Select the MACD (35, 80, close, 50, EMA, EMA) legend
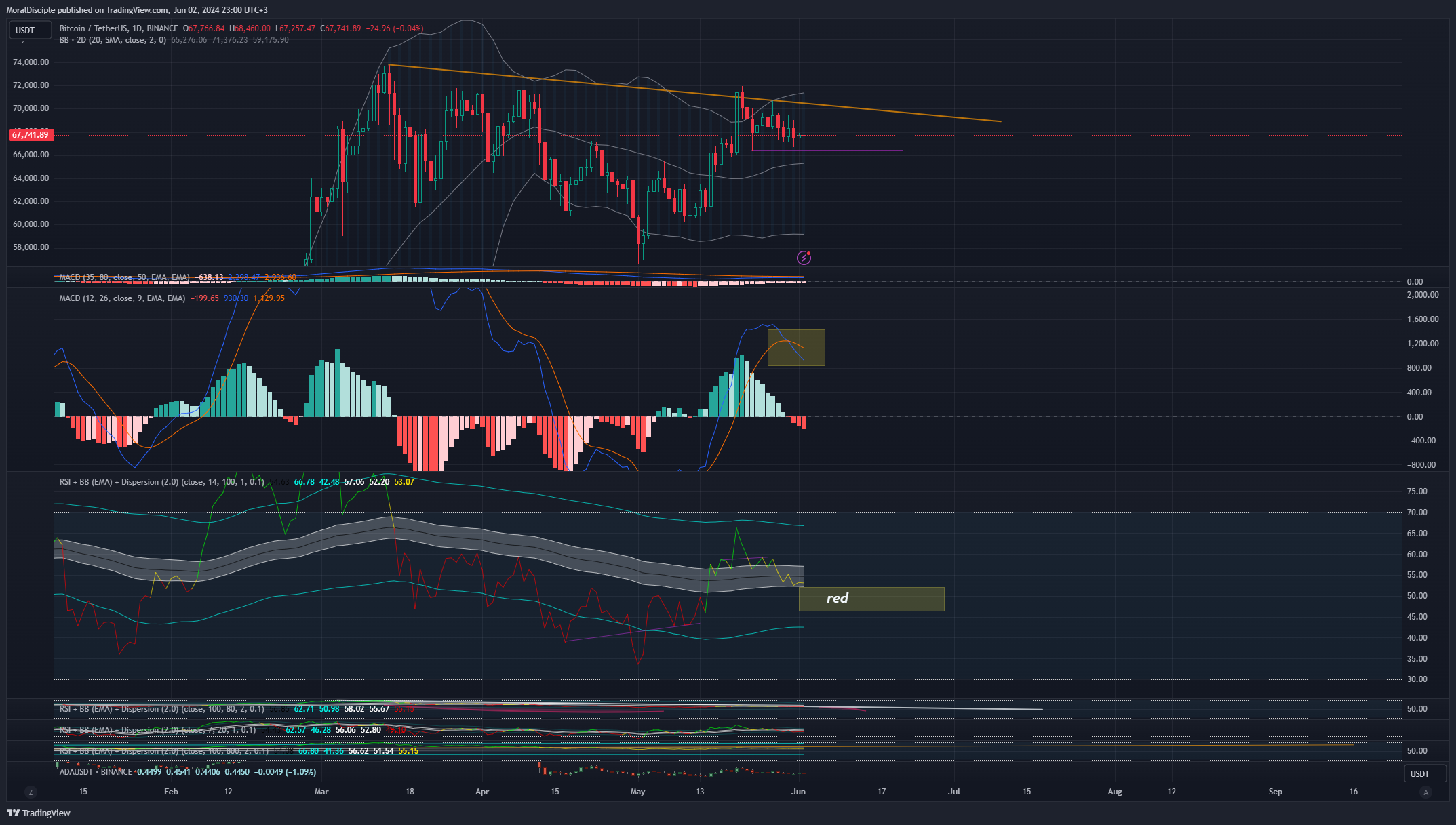Screen dimensions: 1456x825 click(x=125, y=277)
